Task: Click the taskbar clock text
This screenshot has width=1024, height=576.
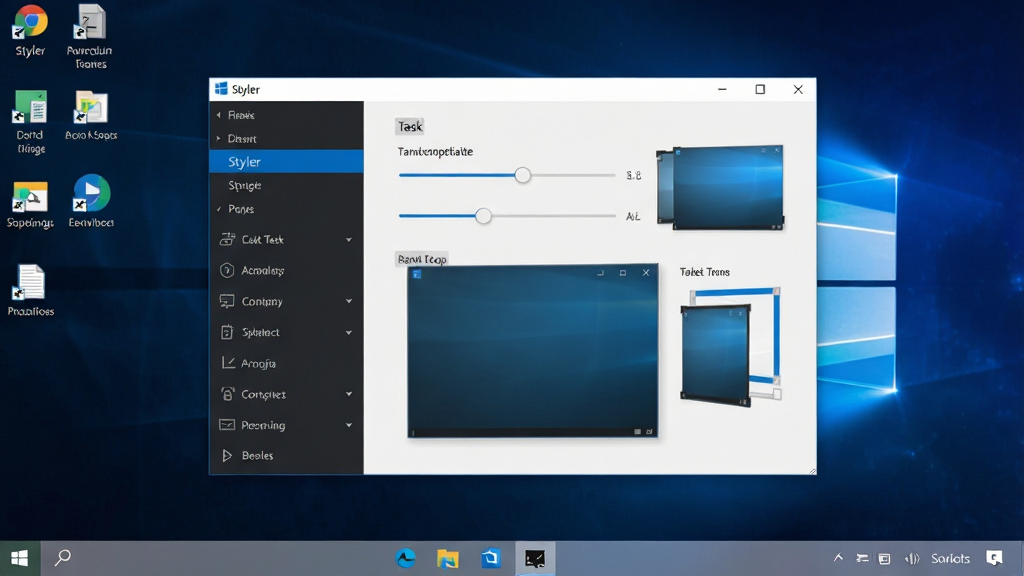Action: click(950, 558)
